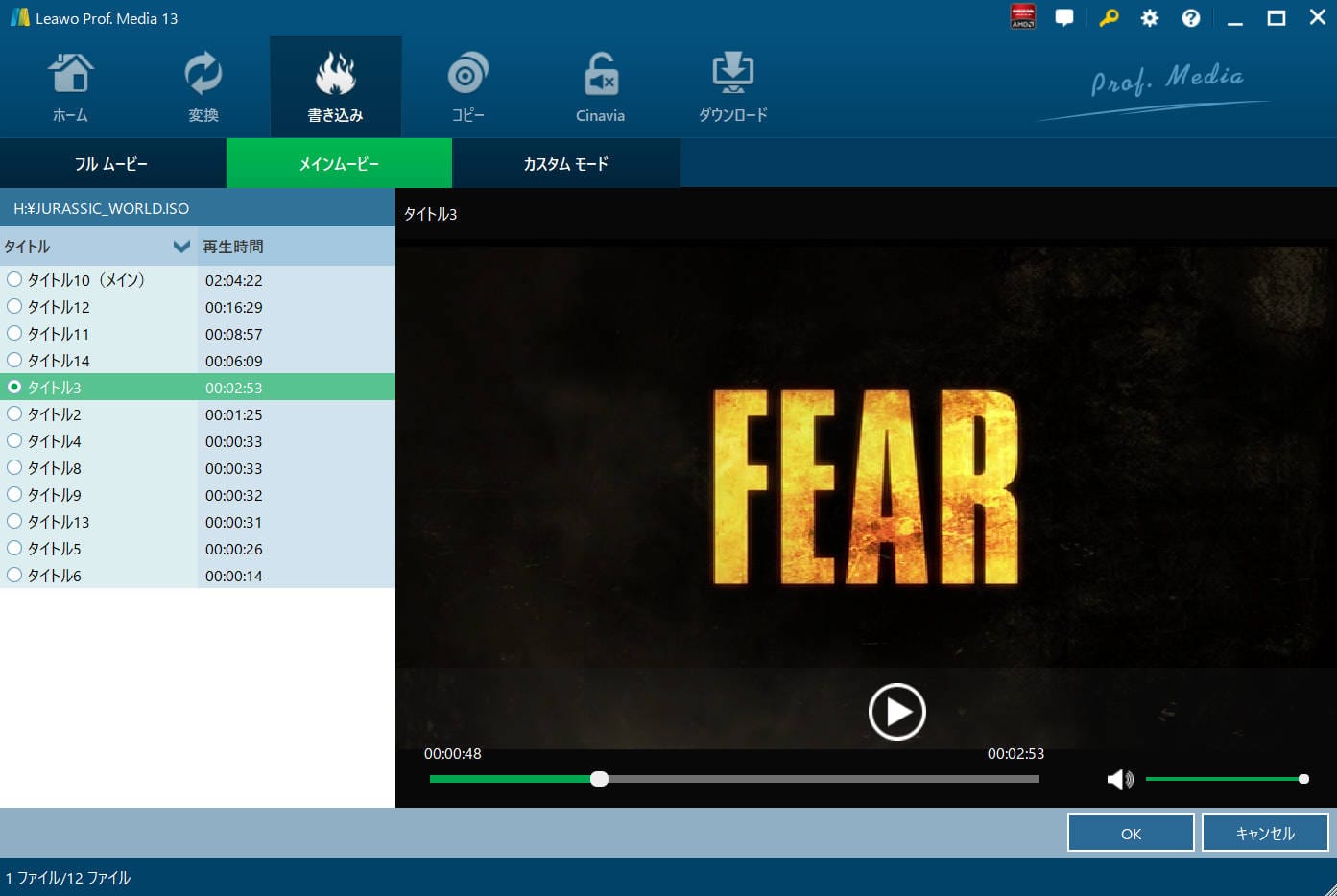Viewport: 1337px width, 896px height.
Task: Choose the タイトル12 radio button
Action: coord(14,307)
